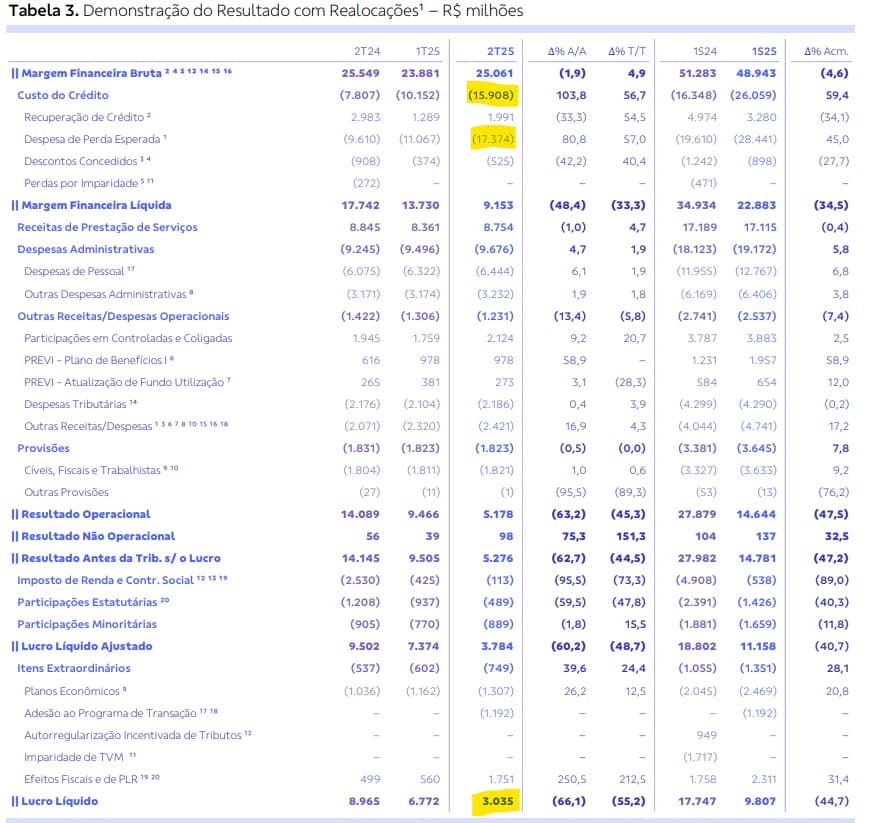Select the Δ% A/A column header
The height and width of the screenshot is (823, 885).
pos(566,49)
